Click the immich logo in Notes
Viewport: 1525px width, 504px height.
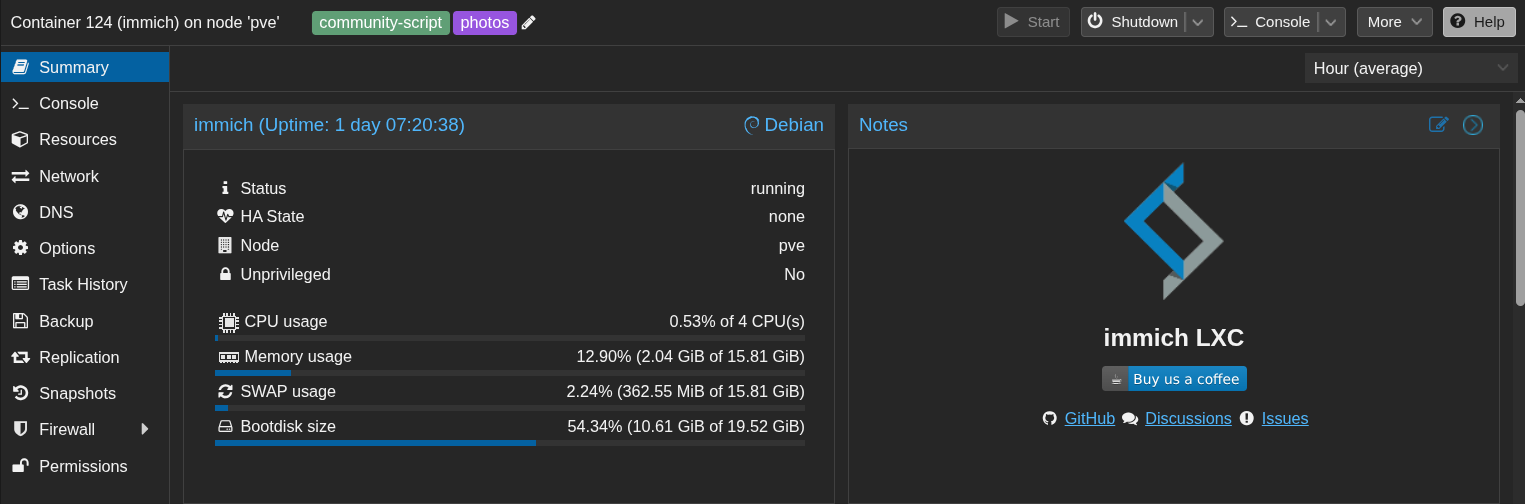click(1173, 231)
